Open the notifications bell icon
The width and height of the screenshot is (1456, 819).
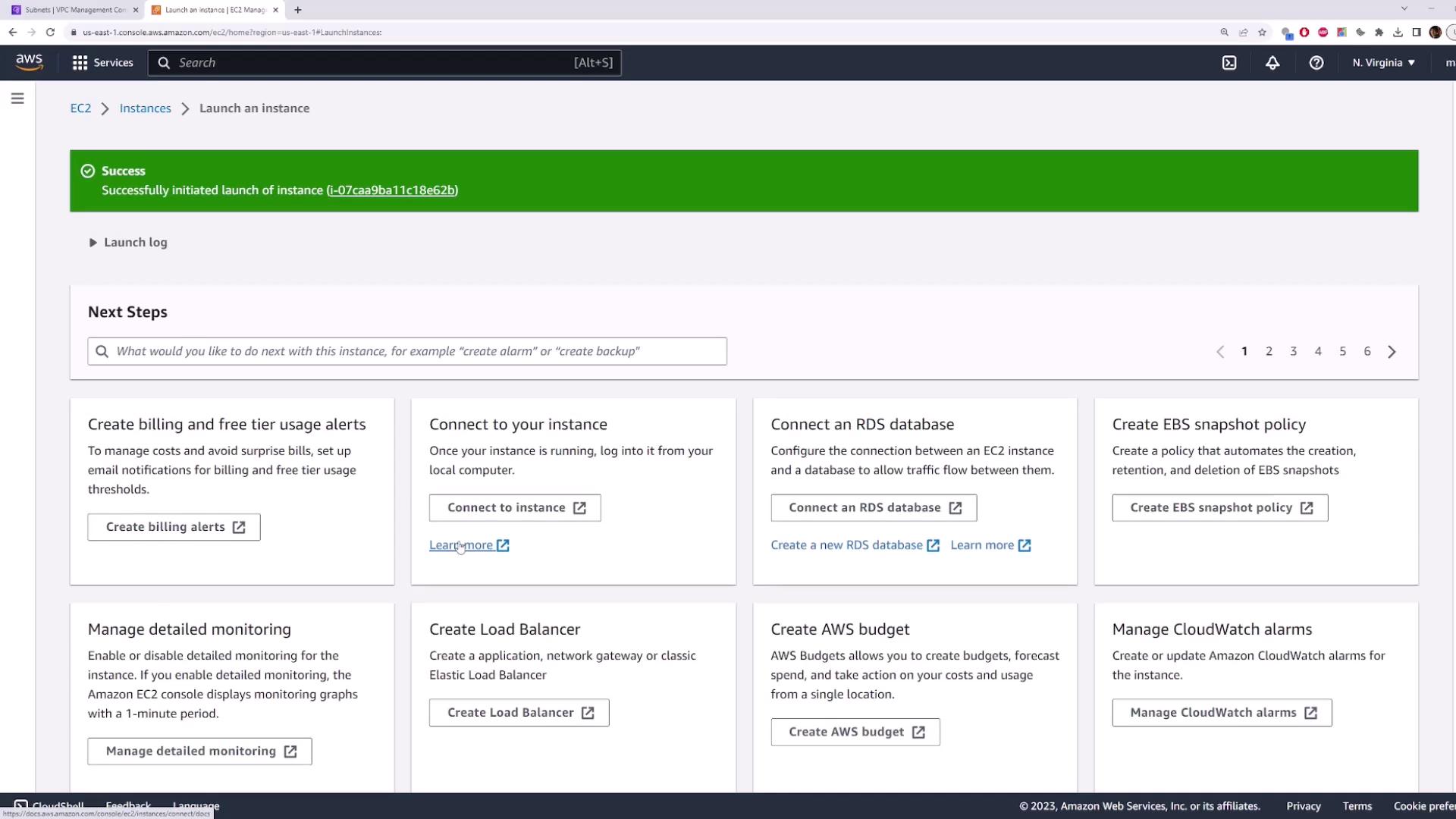point(1272,63)
